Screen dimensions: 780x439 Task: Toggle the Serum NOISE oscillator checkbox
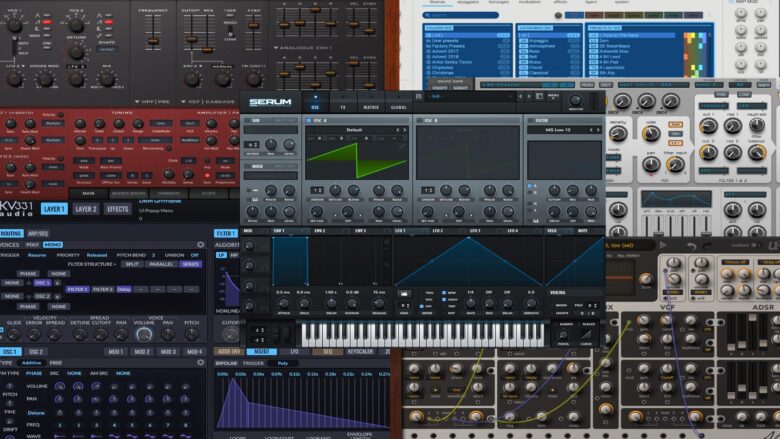[248, 167]
